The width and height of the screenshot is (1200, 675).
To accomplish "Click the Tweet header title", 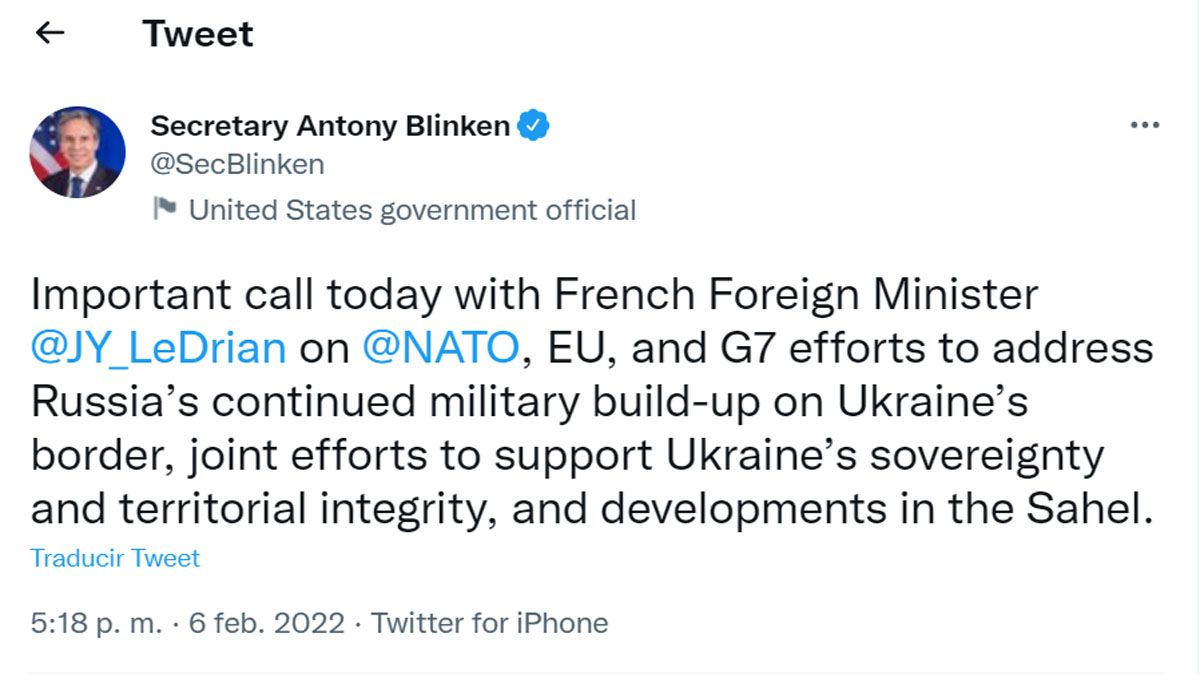I will click(x=198, y=34).
